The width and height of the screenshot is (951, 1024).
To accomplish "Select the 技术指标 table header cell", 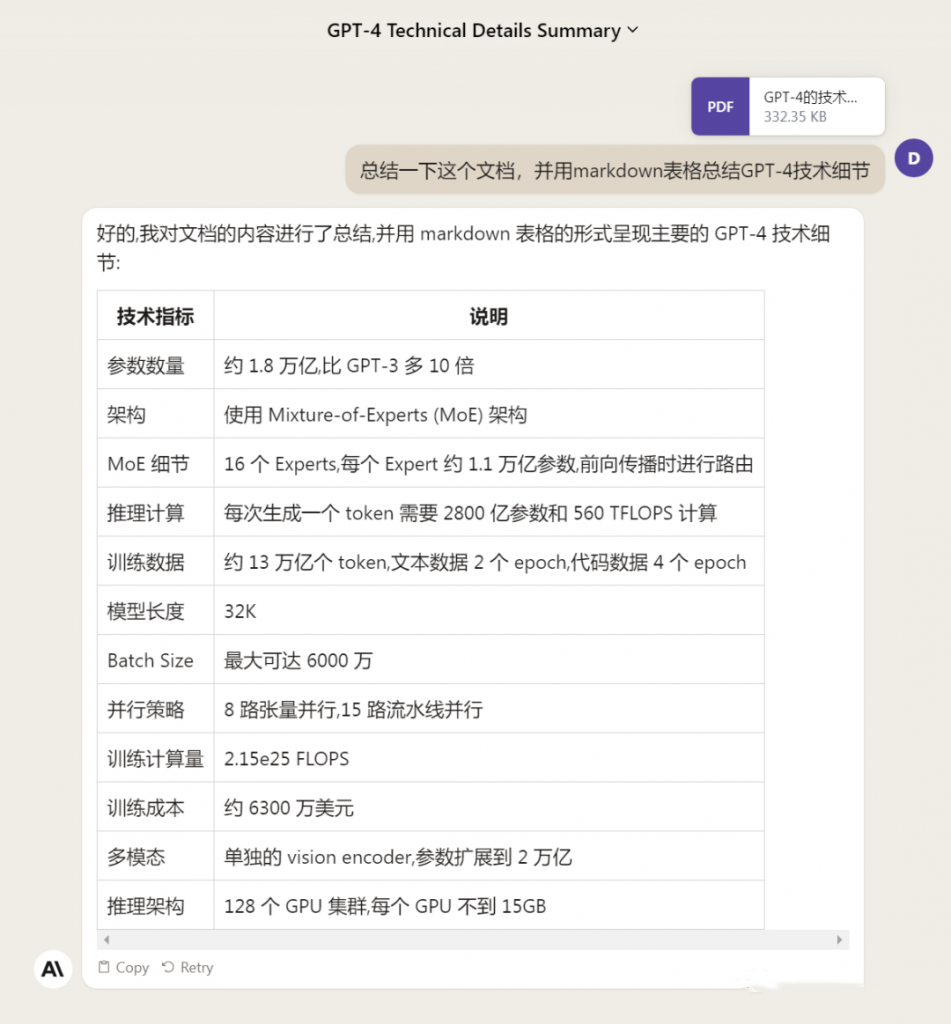I will coord(155,316).
